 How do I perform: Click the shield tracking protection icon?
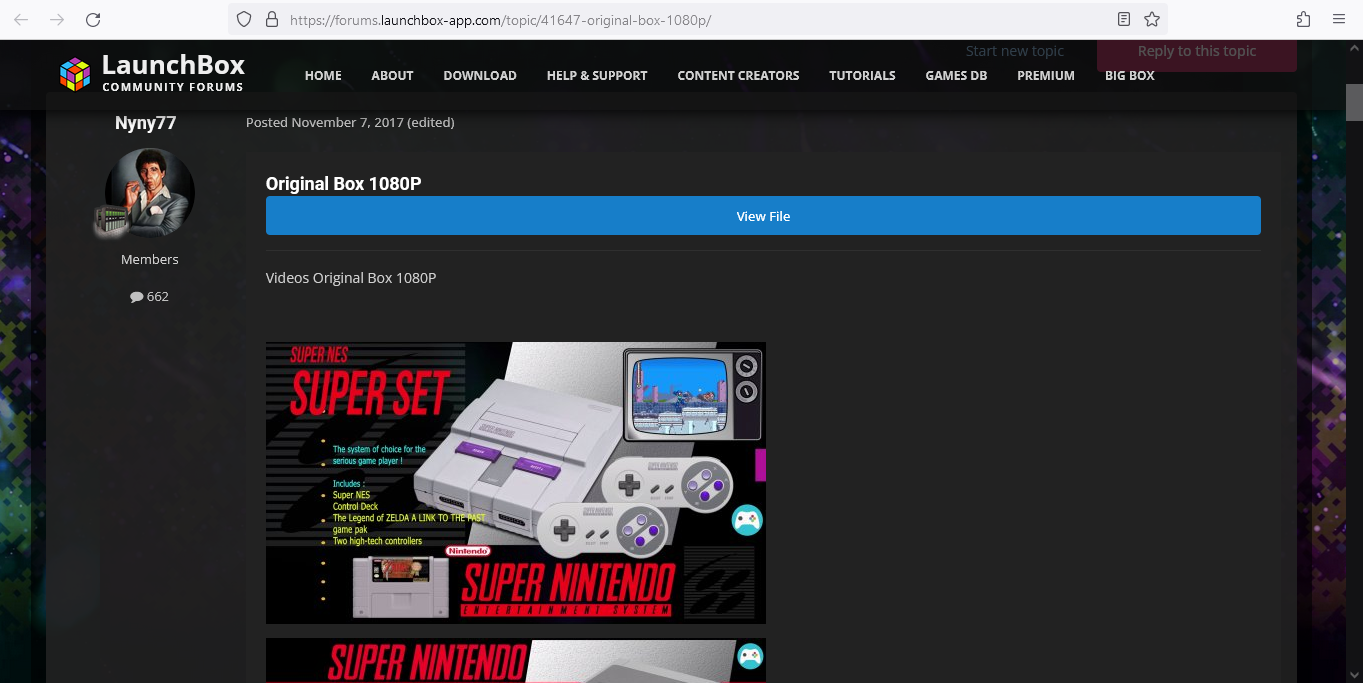coord(244,20)
